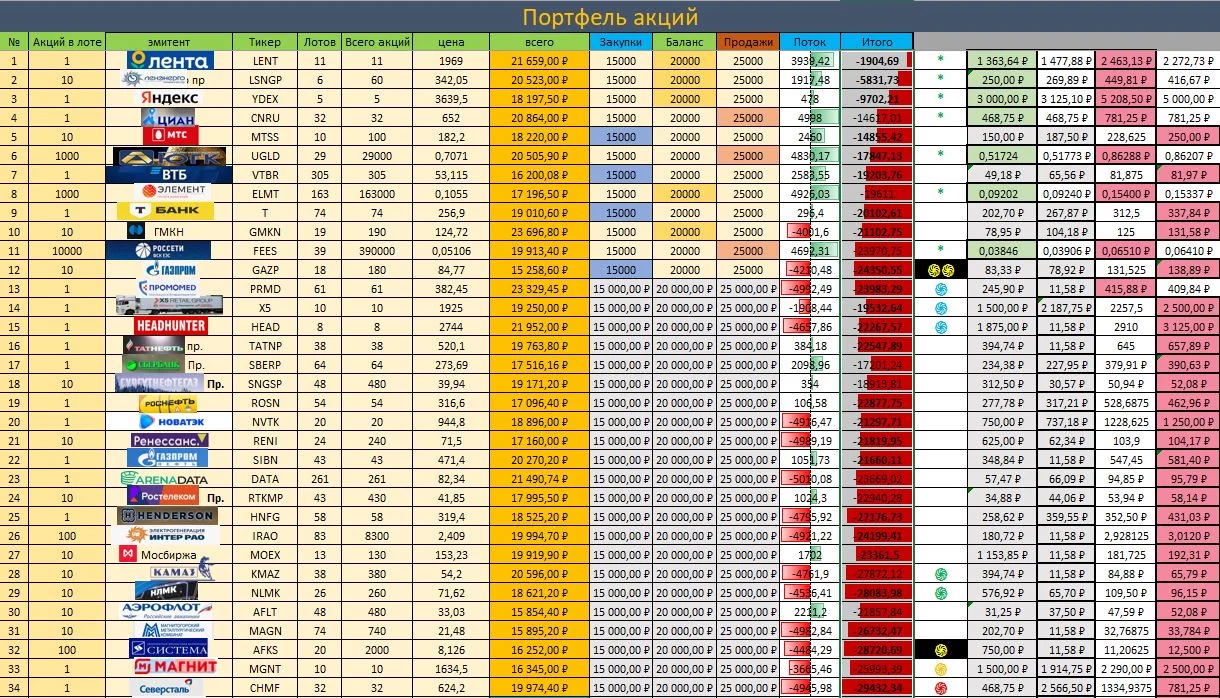1220x698 pixels.
Task: Click the red МТС logo
Action: [169, 136]
